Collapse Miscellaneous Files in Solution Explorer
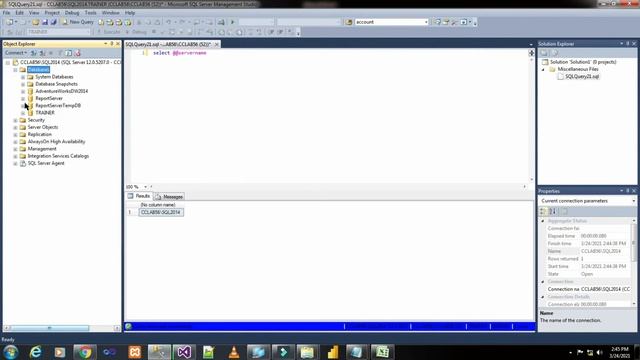 point(543,70)
